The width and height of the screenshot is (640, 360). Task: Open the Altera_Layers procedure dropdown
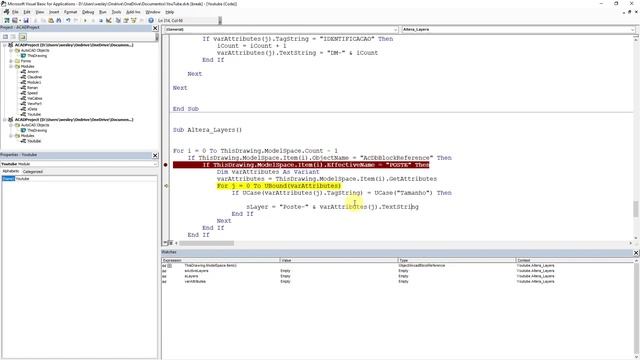click(632, 30)
